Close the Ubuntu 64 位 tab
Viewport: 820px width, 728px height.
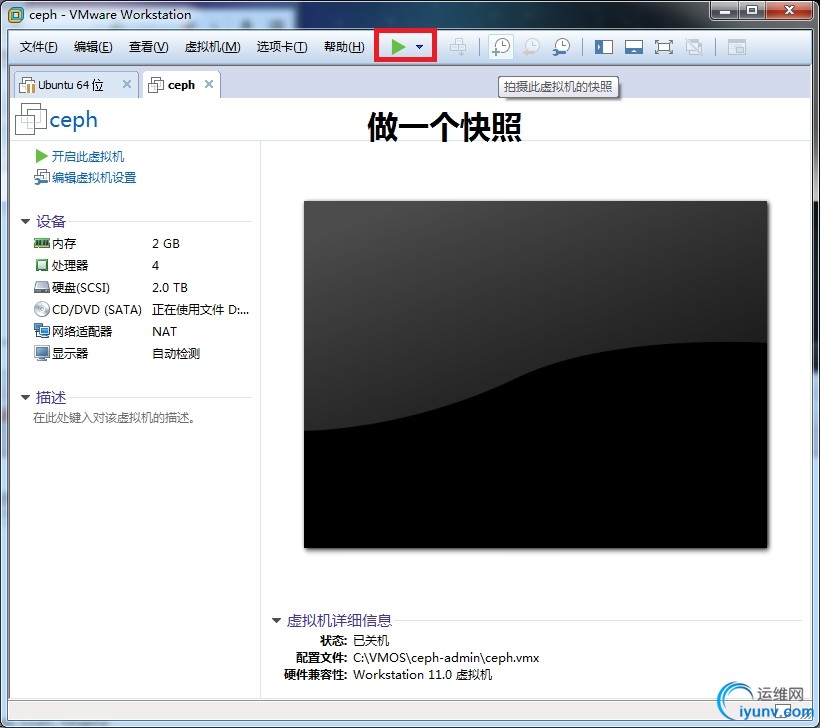127,84
